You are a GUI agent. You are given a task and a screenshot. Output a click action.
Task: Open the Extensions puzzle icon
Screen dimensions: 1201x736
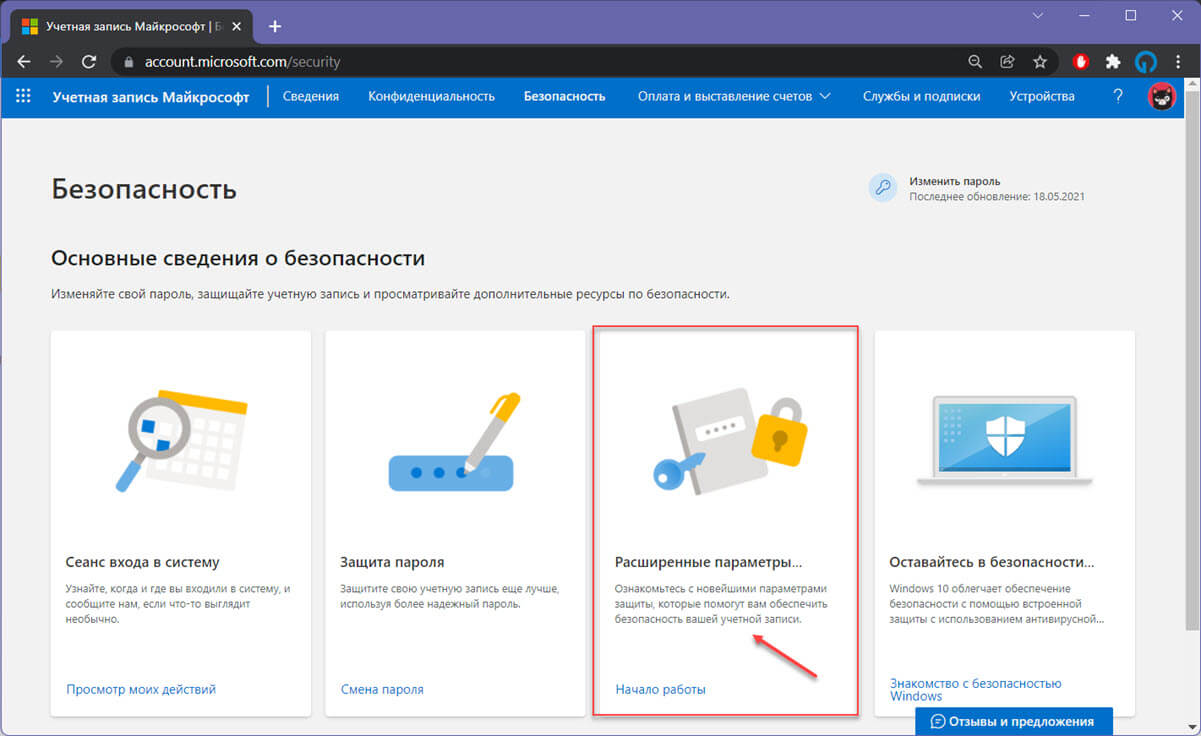click(x=1112, y=62)
